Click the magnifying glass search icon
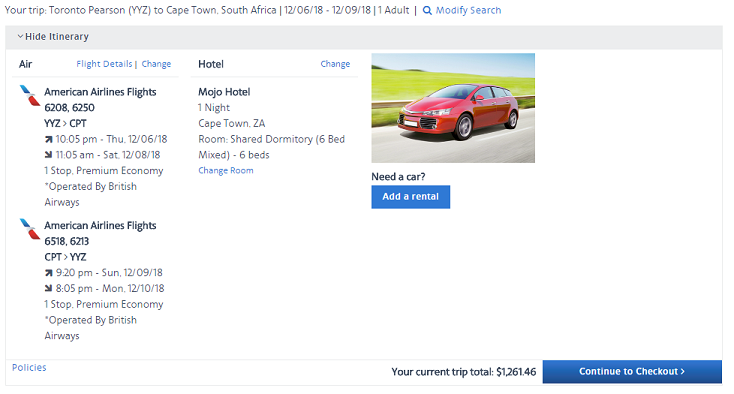This screenshot has height=394, width=734. 427,10
